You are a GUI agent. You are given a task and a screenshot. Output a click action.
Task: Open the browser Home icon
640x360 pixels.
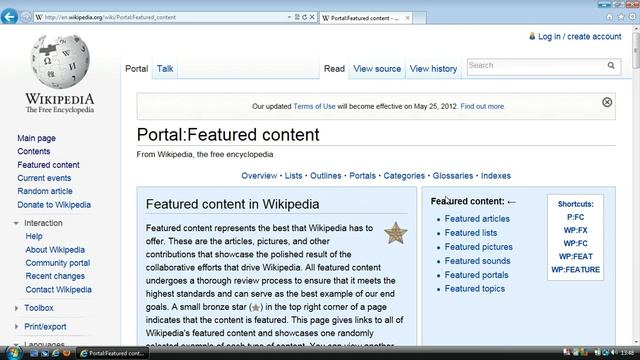[x=609, y=17]
